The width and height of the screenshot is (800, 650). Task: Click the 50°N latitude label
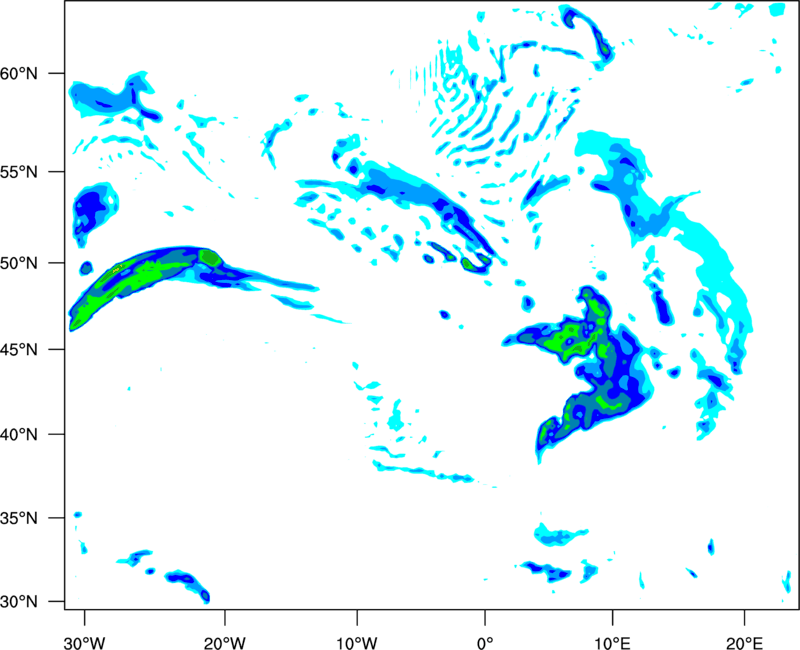click(x=19, y=263)
